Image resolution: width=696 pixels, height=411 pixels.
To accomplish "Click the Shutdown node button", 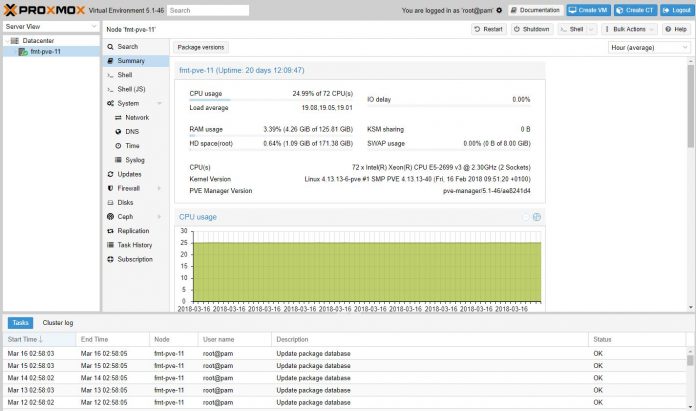I will click(531, 29).
